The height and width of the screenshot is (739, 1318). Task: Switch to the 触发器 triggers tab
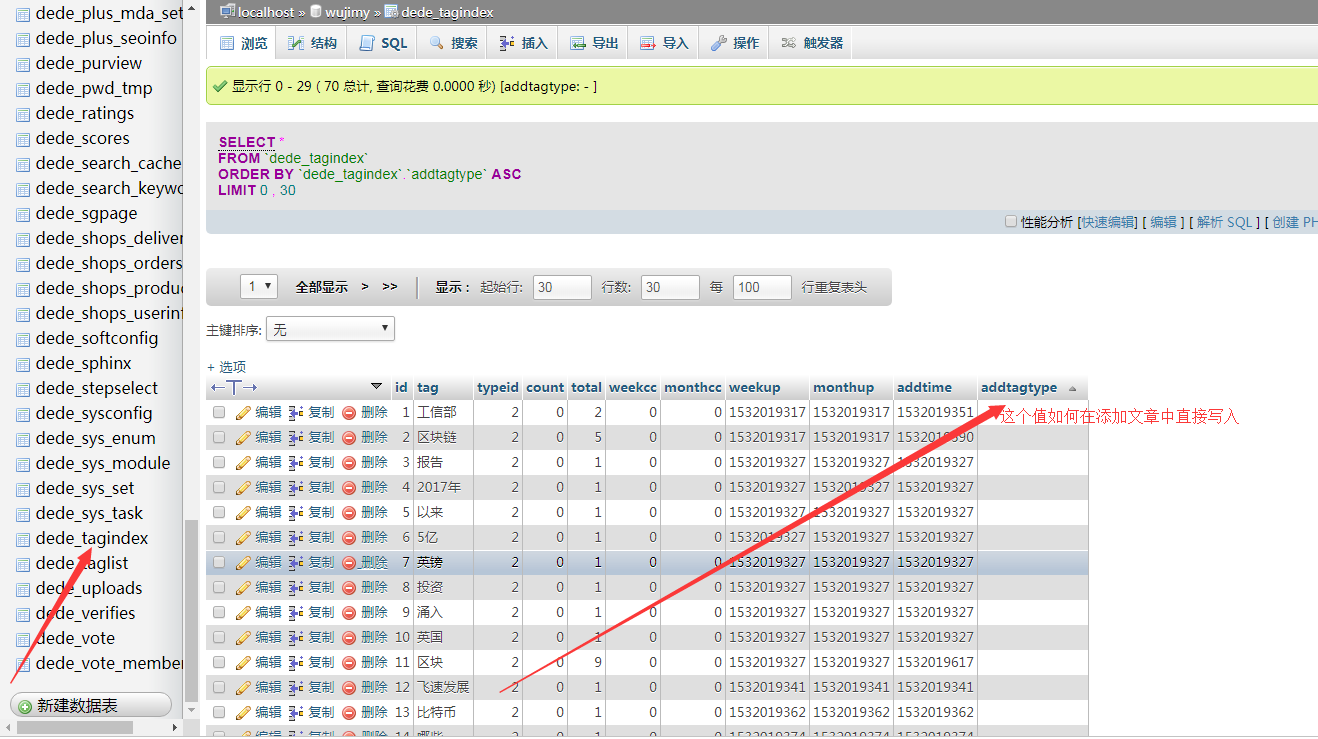click(811, 43)
